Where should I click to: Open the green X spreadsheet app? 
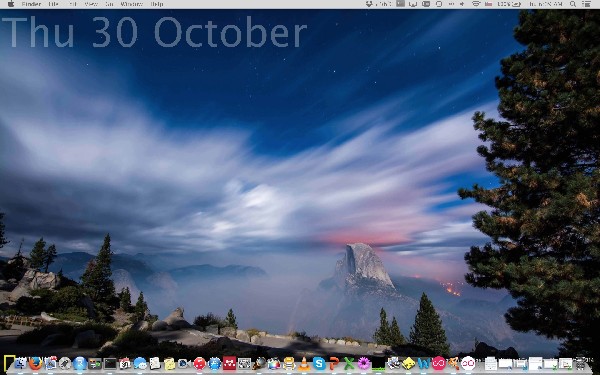tap(349, 363)
